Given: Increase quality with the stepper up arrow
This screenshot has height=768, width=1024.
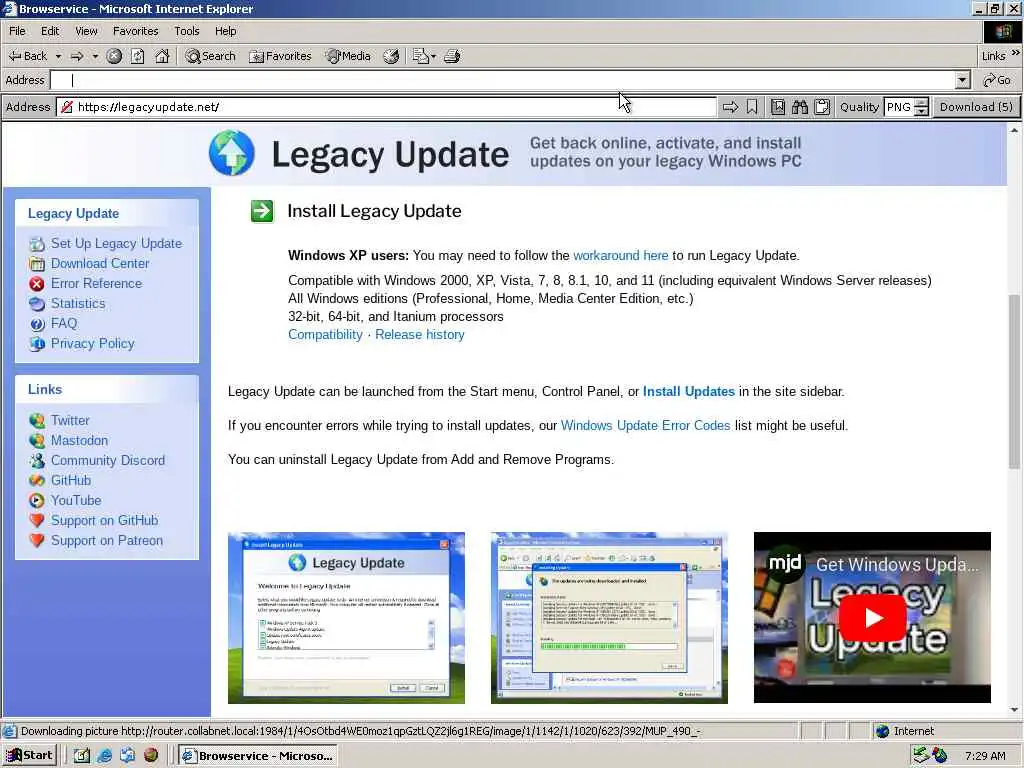Looking at the screenshot, I should tap(921, 103).
